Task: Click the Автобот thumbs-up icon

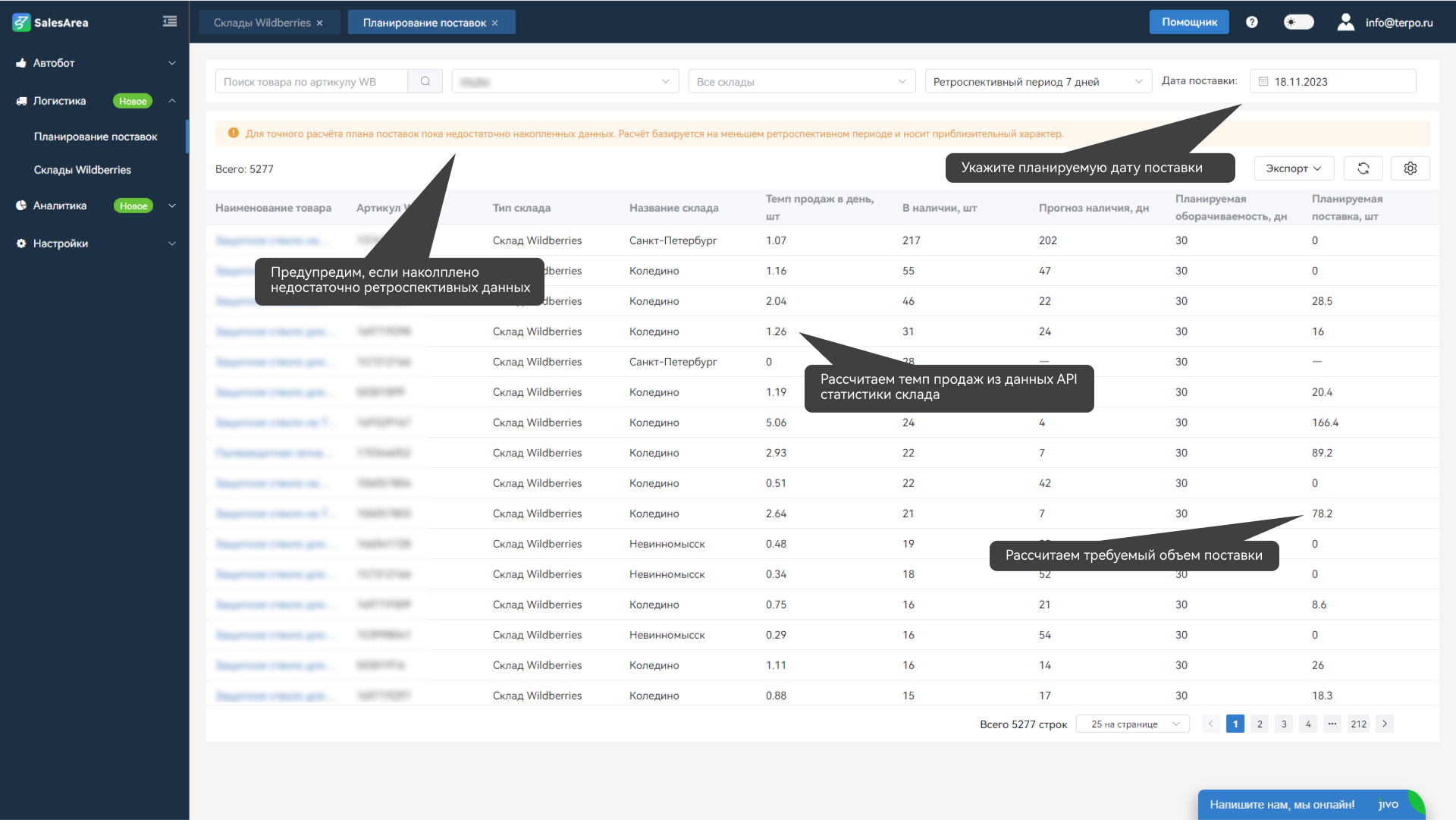Action: coord(21,63)
